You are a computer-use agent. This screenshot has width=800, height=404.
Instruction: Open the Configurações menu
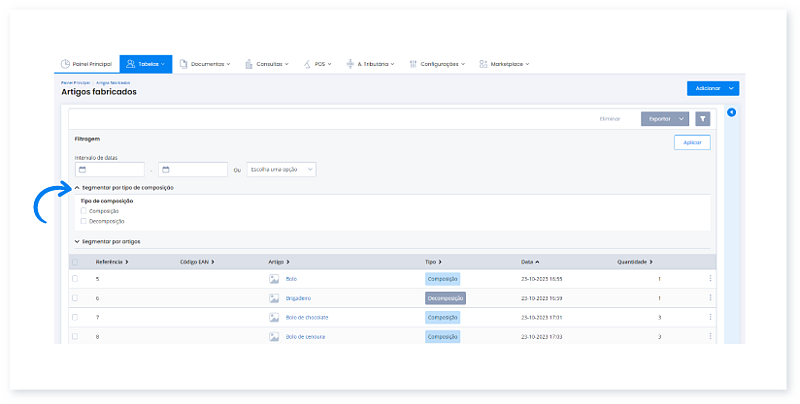(x=440, y=64)
